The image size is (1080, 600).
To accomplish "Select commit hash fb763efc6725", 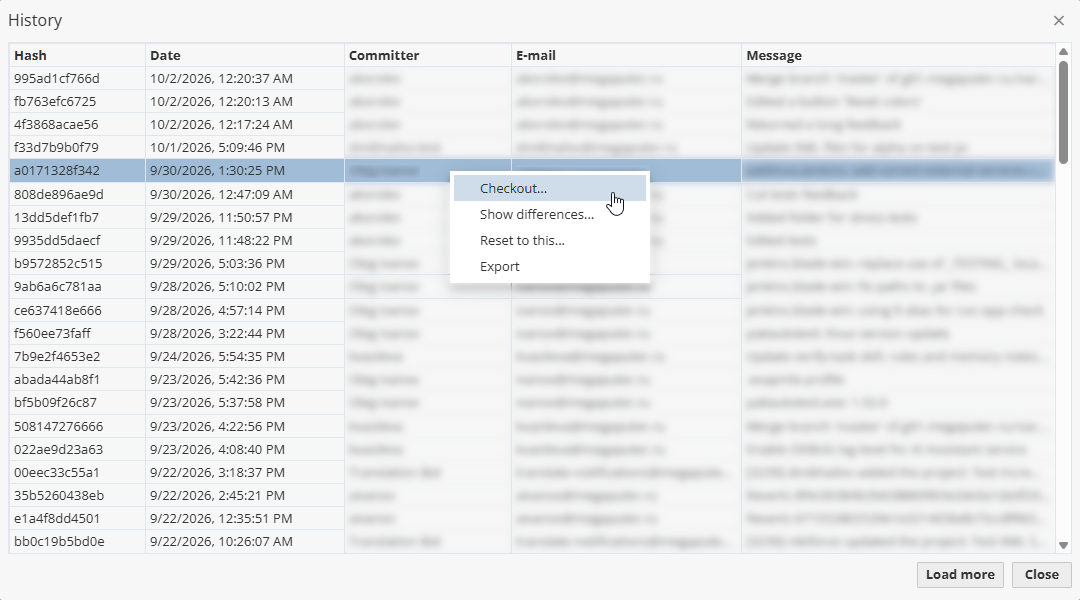I will [x=55, y=101].
